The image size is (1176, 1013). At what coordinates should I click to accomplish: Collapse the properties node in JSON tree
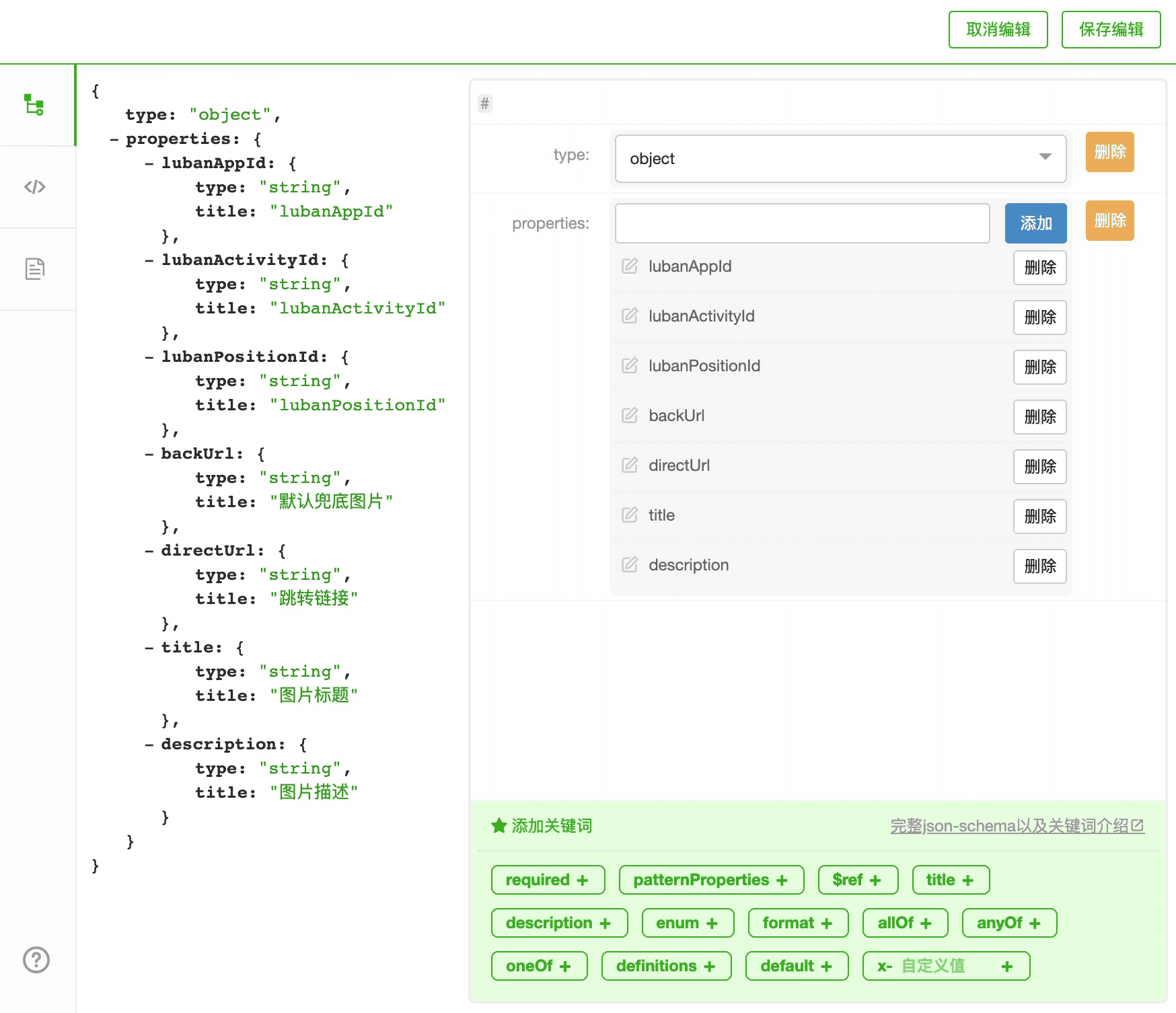click(x=114, y=139)
